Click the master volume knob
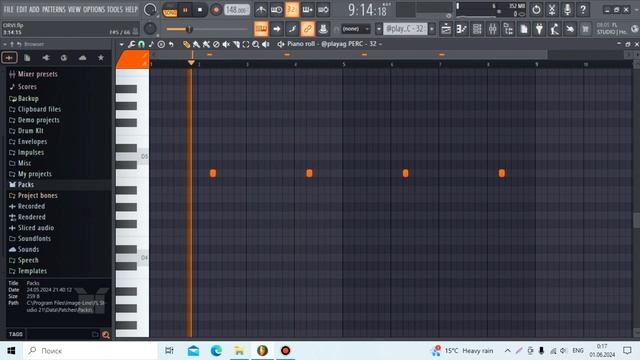 click(x=150, y=10)
